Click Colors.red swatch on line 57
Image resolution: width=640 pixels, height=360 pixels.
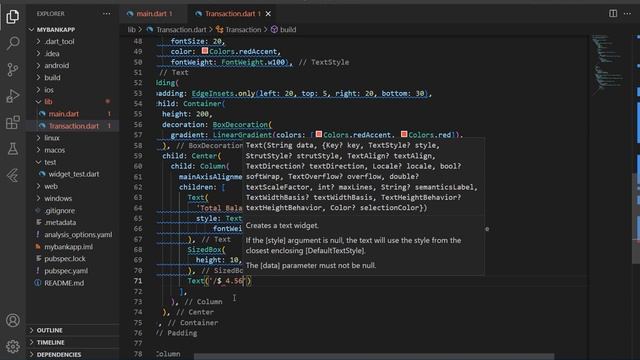point(404,134)
